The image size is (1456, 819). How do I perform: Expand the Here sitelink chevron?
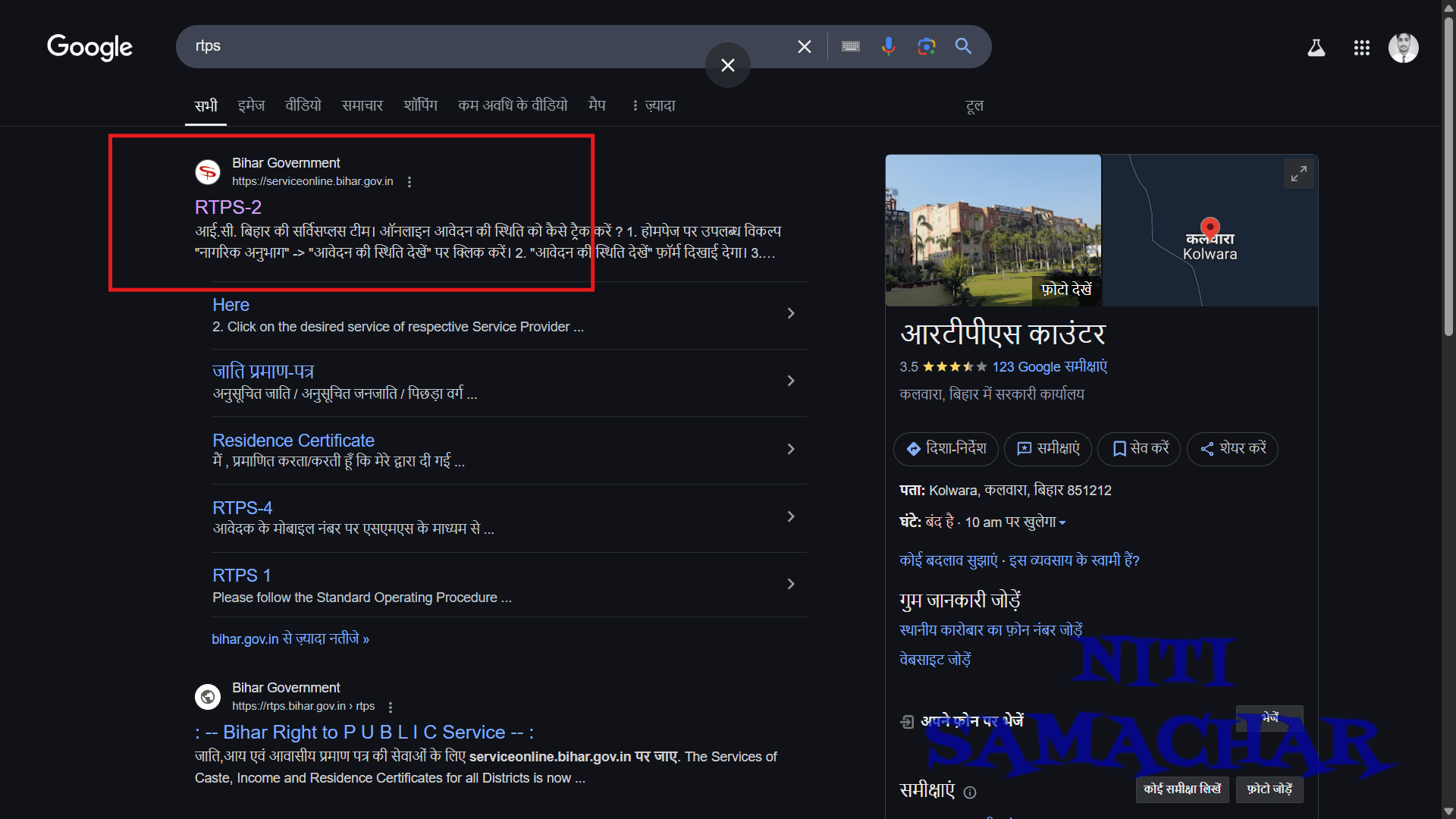coord(791,313)
